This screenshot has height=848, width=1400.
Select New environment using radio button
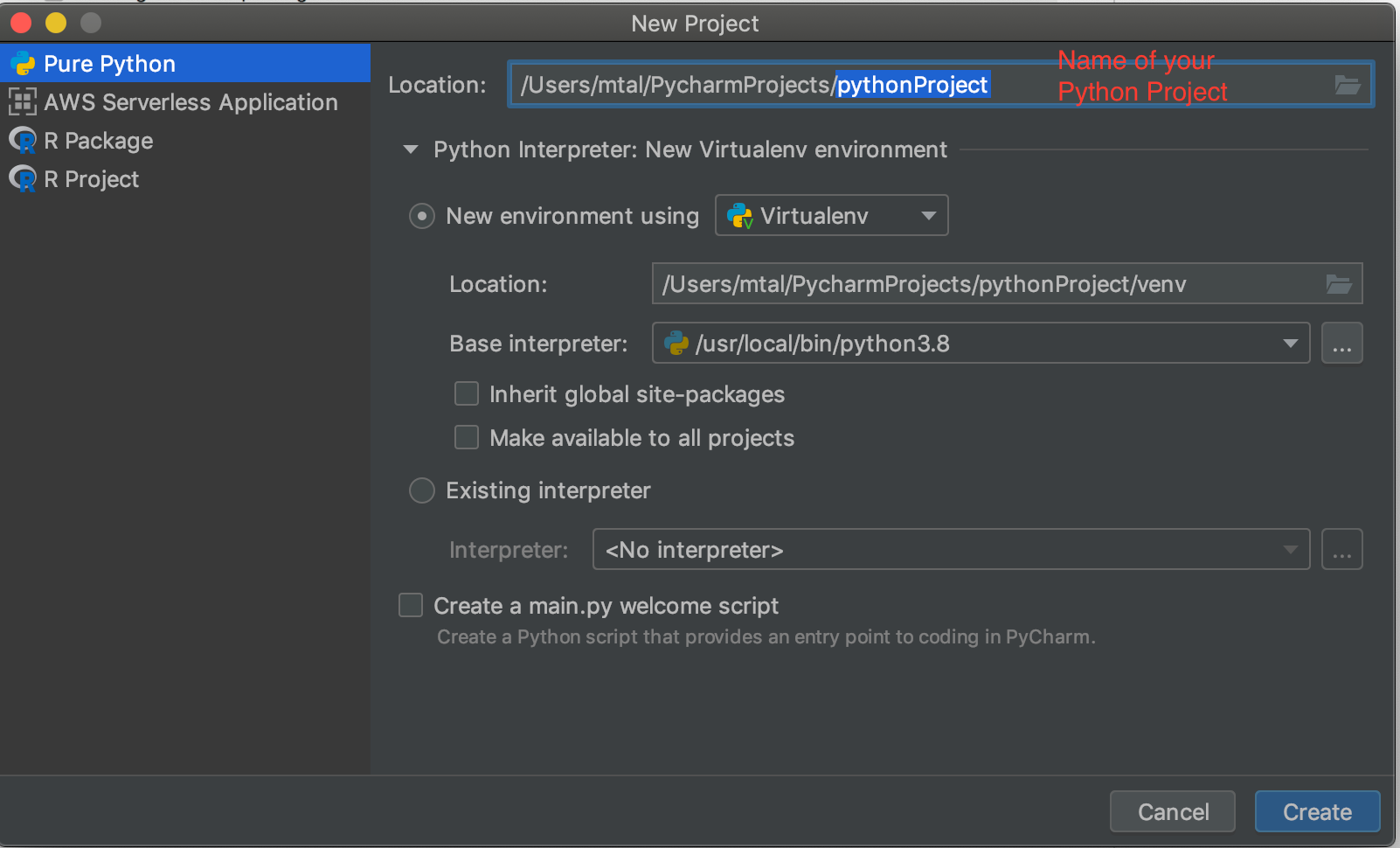(422, 215)
